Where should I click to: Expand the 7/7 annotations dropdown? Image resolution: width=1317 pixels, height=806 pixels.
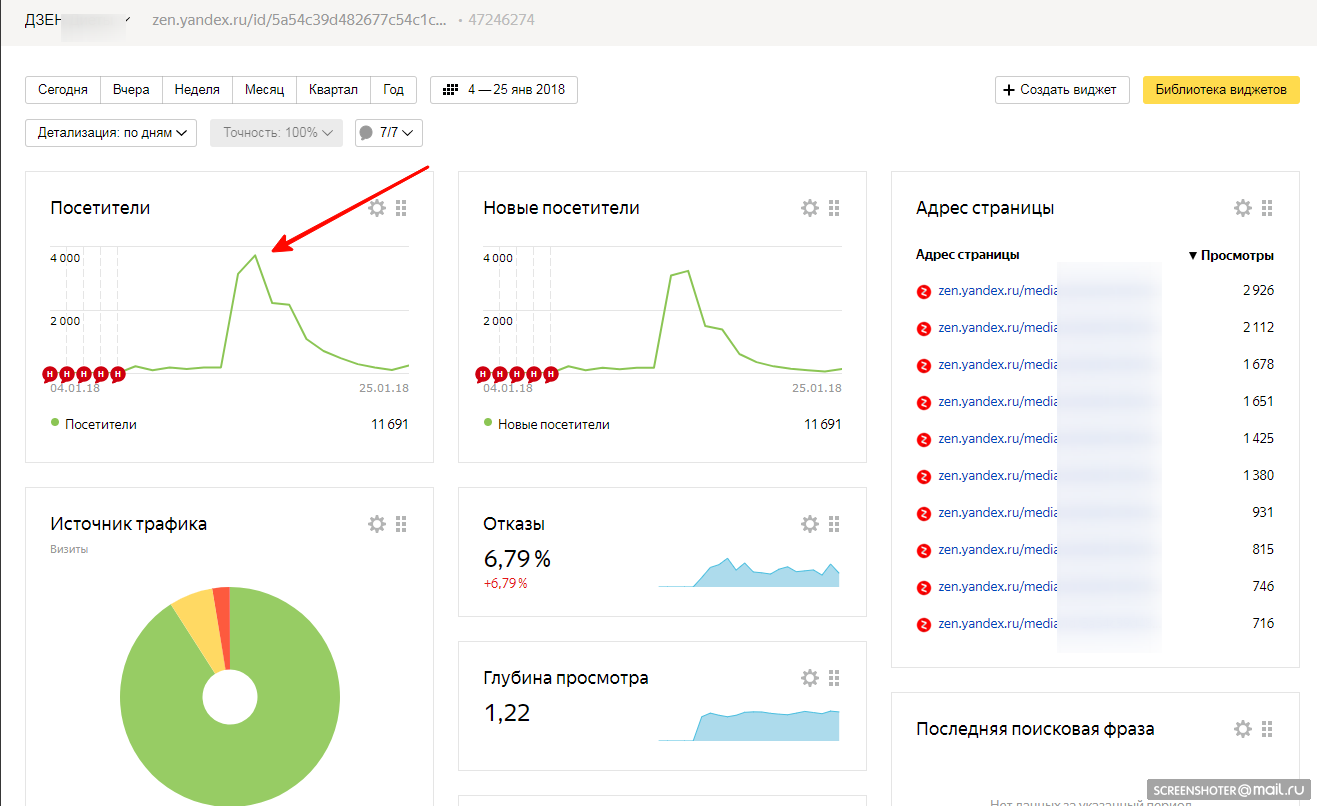tap(389, 133)
